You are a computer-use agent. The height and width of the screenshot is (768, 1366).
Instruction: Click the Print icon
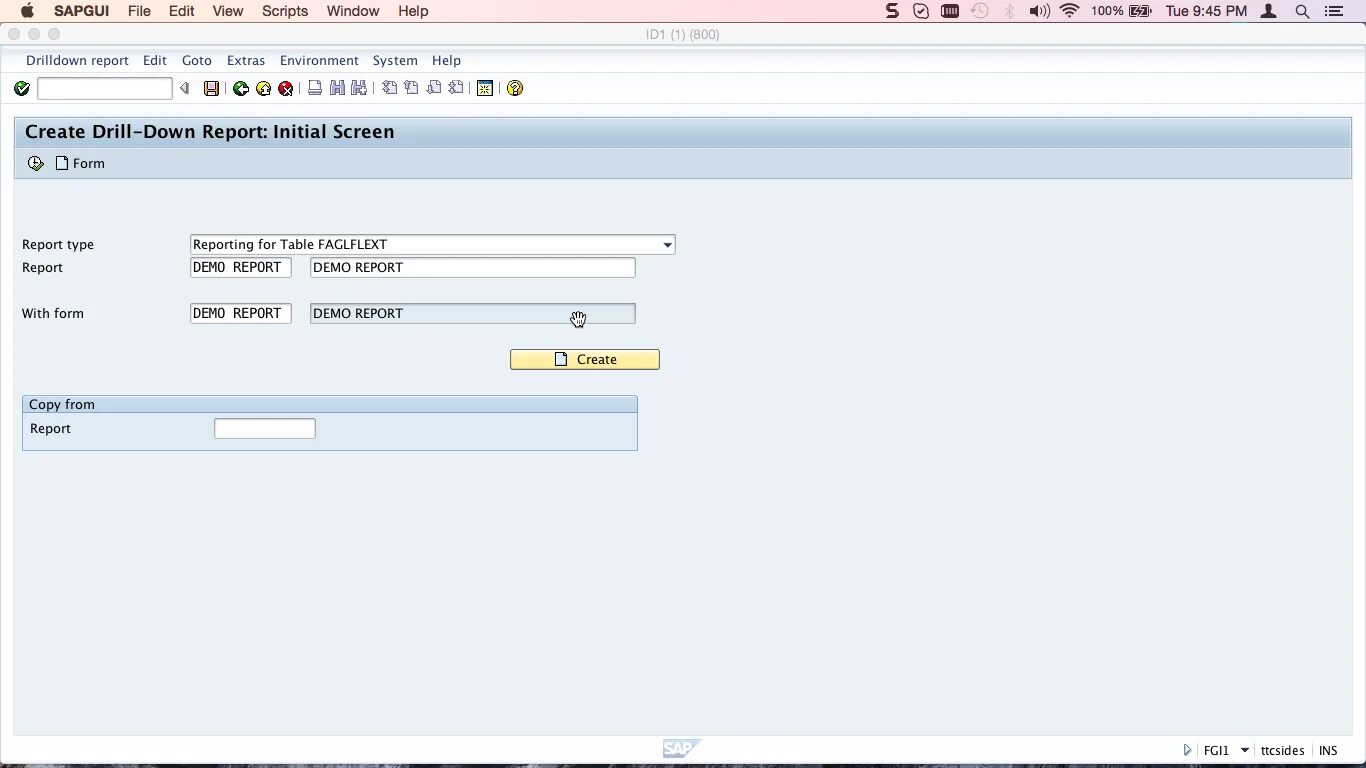(x=314, y=88)
